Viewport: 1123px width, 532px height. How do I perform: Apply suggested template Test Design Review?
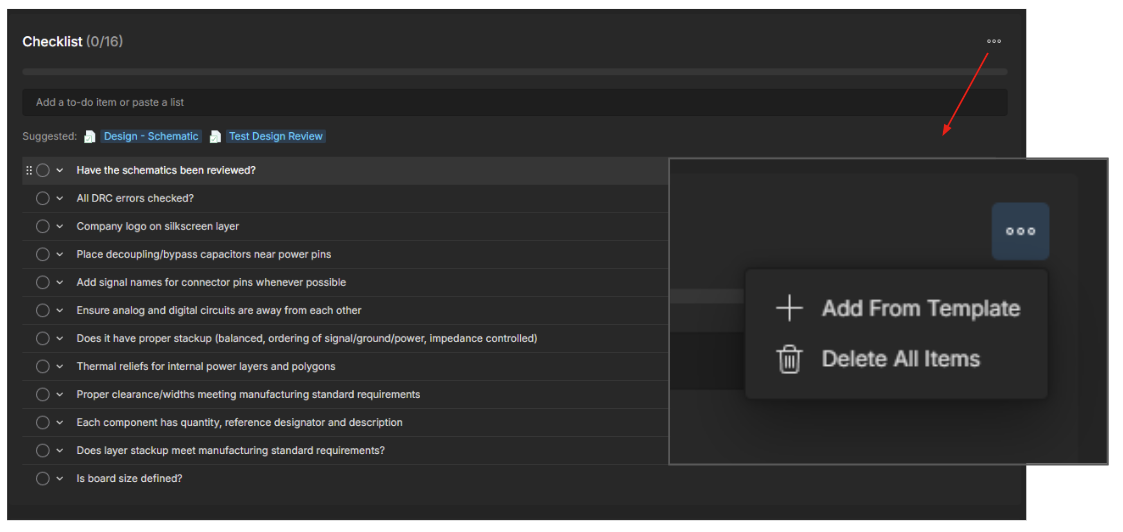coord(276,136)
